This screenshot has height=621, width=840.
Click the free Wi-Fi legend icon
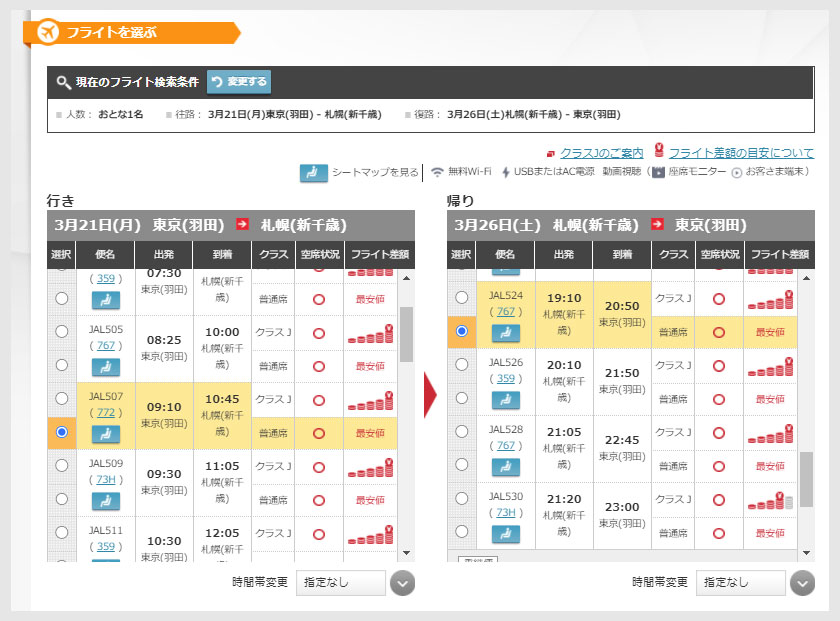[437, 172]
